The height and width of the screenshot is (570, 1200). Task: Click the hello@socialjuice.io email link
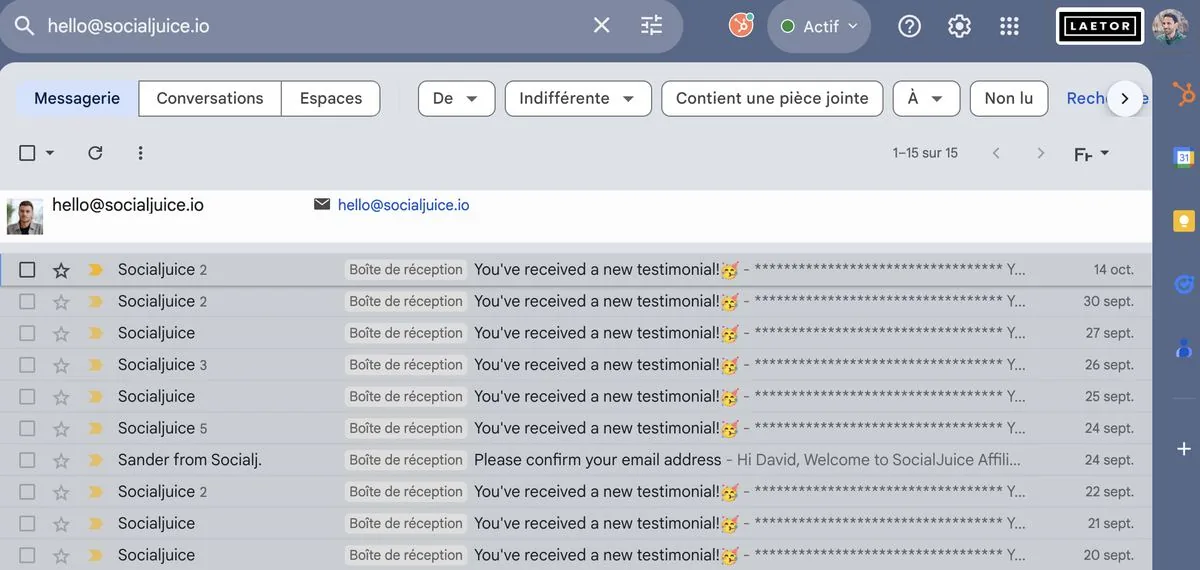403,205
